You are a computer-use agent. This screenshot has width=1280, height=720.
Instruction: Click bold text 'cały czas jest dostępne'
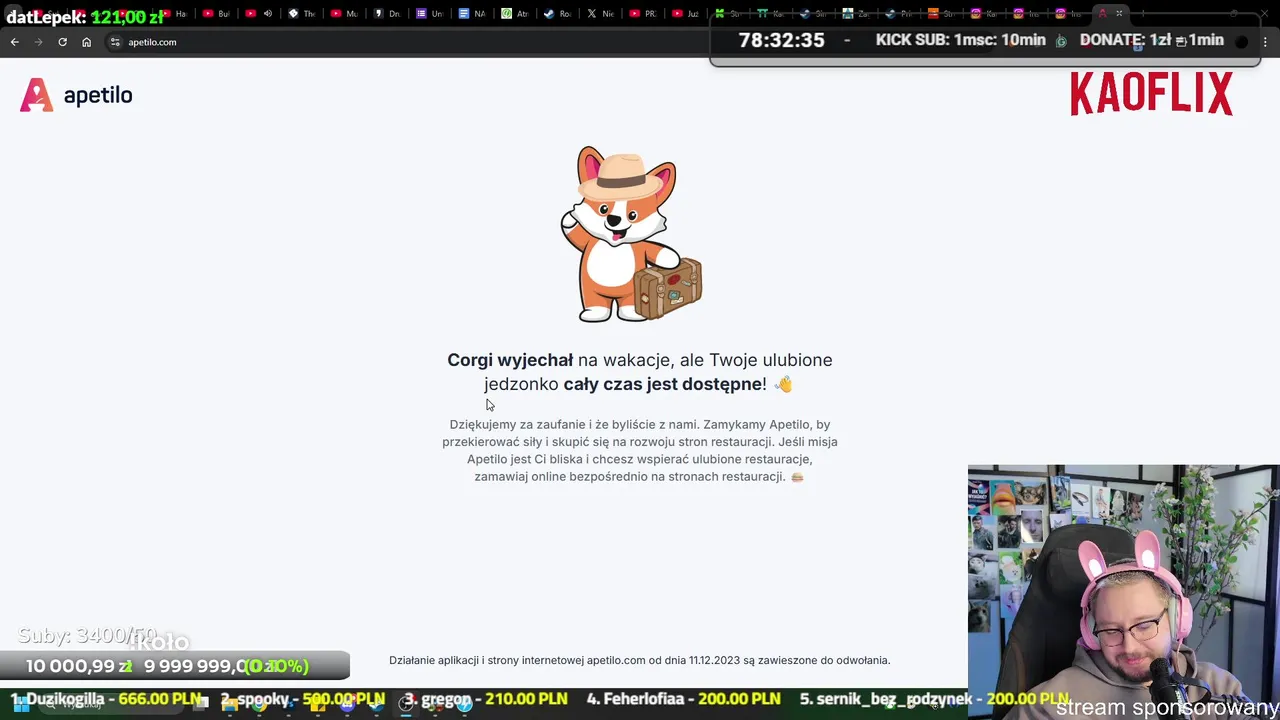(x=662, y=384)
